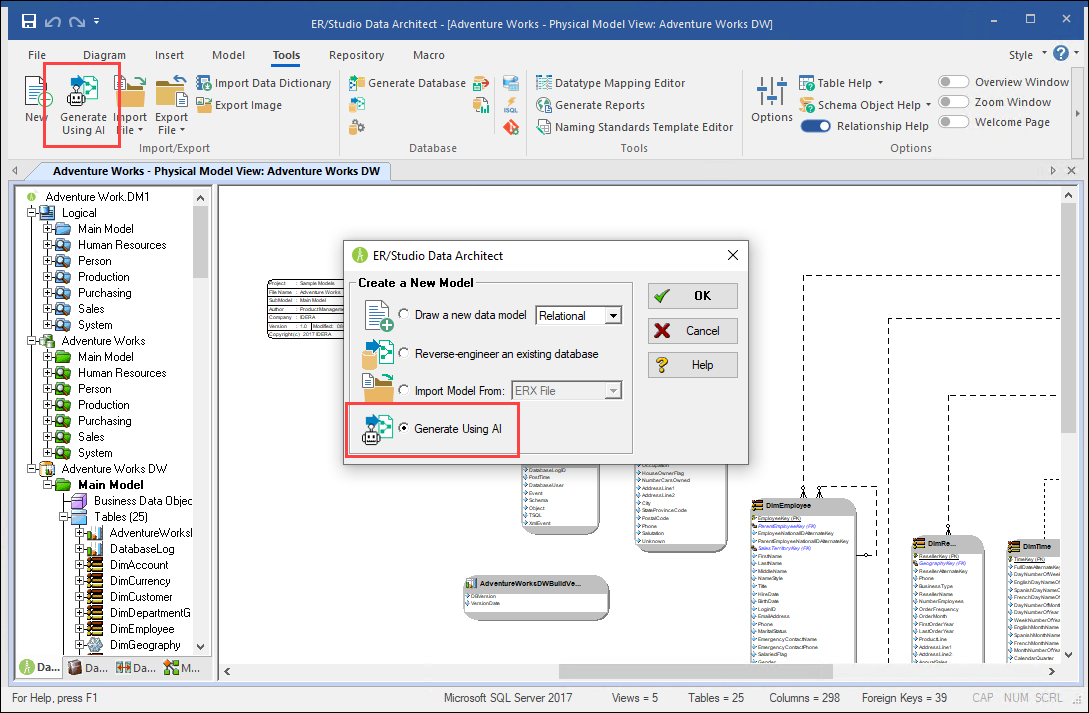Undo the last action
Screen dimensions: 1089x713
point(53,22)
